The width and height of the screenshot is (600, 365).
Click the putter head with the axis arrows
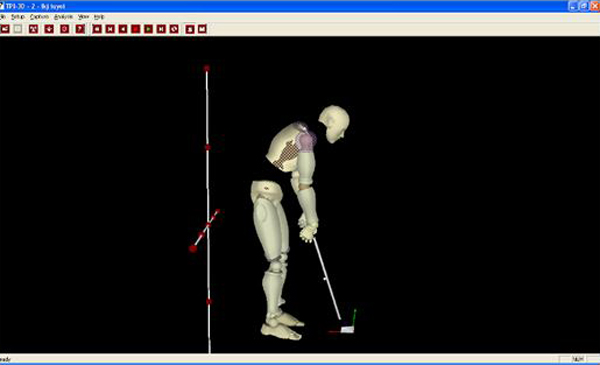[x=347, y=329]
